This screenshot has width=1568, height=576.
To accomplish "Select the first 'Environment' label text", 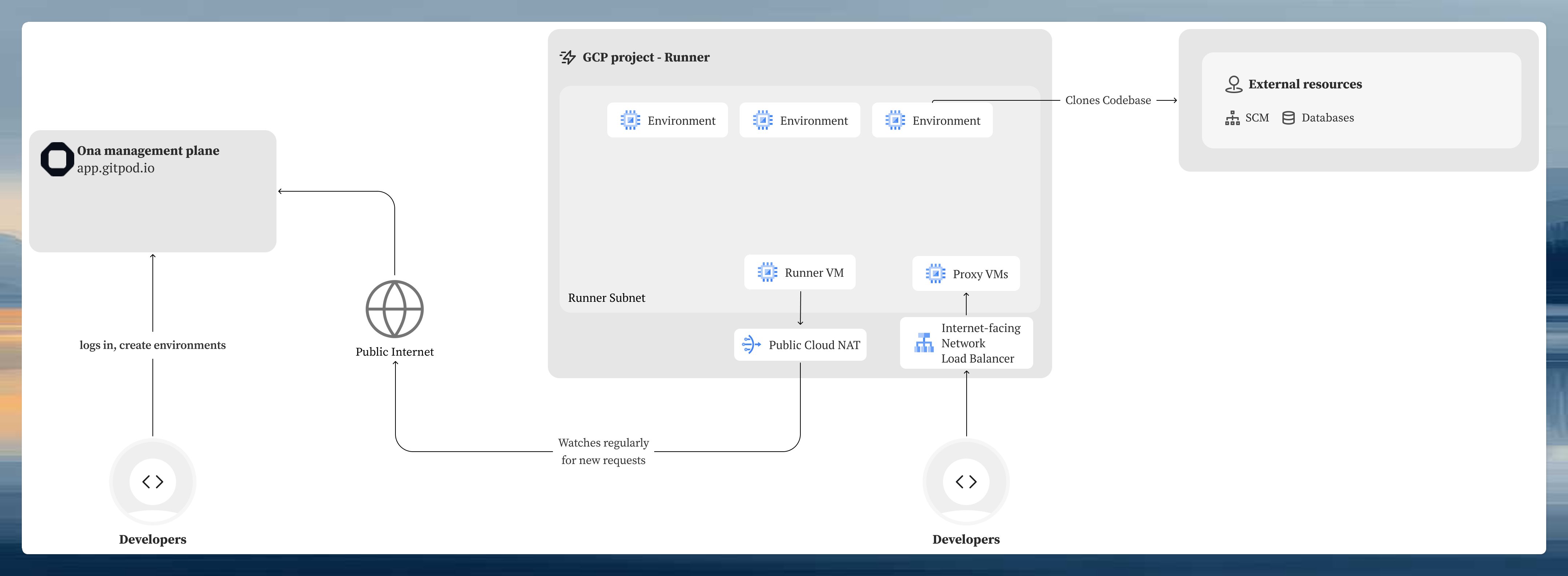I will (x=681, y=120).
